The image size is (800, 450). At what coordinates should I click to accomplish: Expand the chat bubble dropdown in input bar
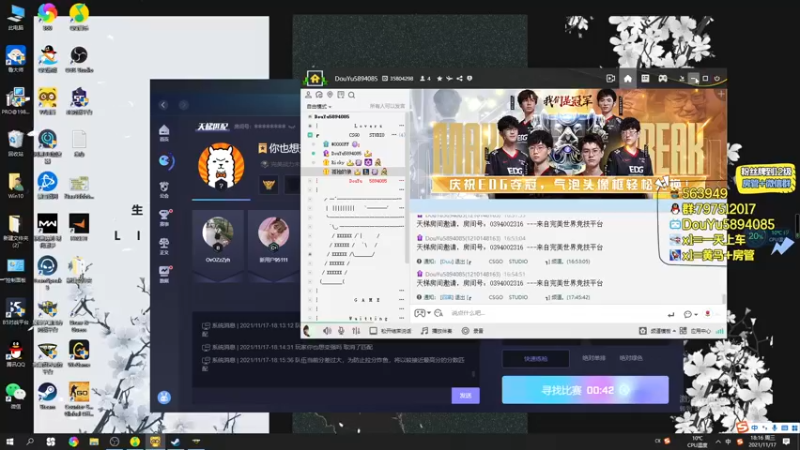[x=696, y=314]
